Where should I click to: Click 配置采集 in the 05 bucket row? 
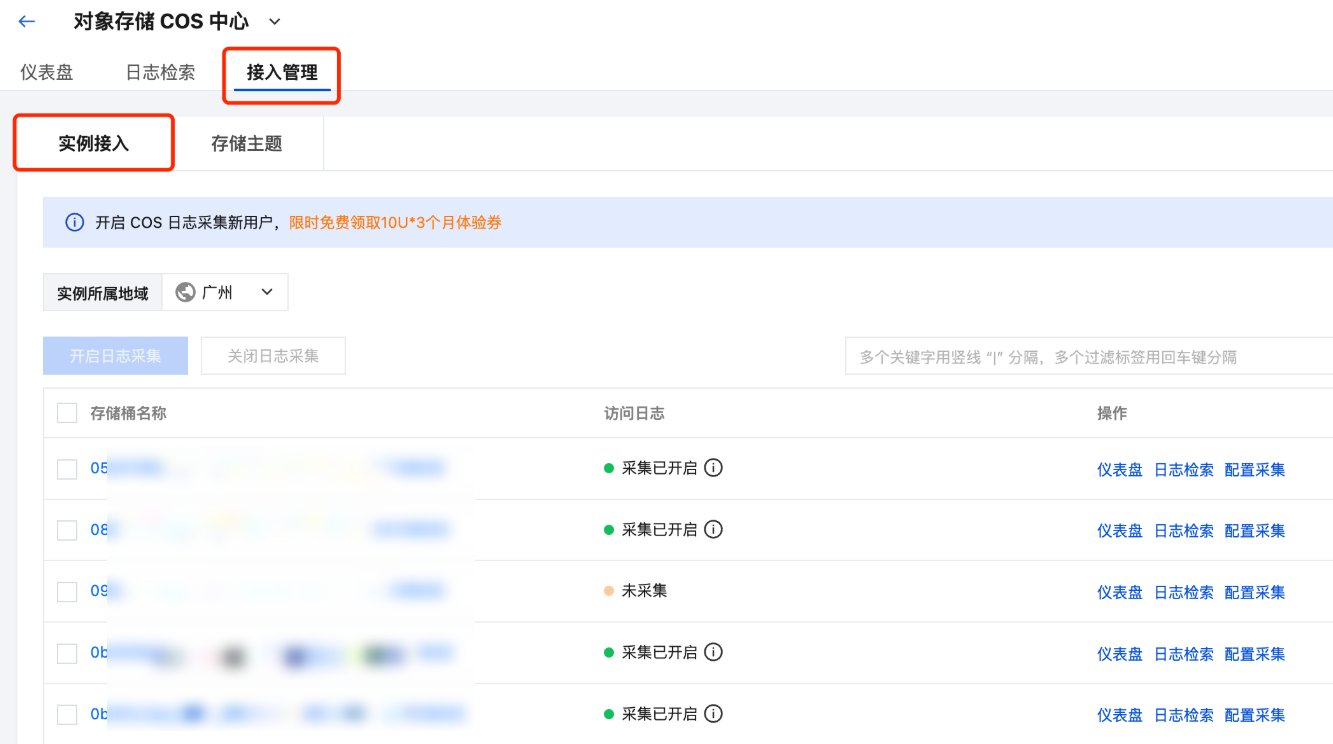pos(1255,470)
